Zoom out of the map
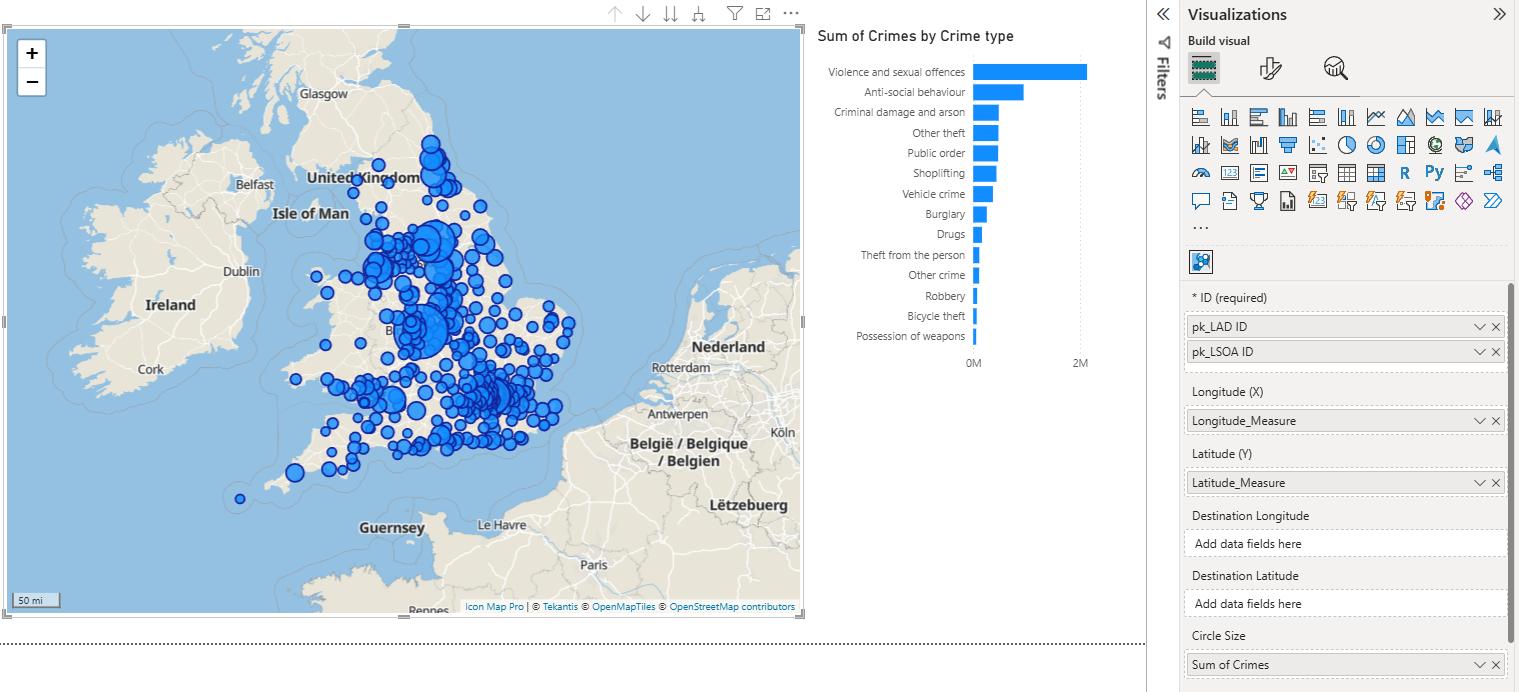This screenshot has width=1519, height=692. click(x=32, y=82)
